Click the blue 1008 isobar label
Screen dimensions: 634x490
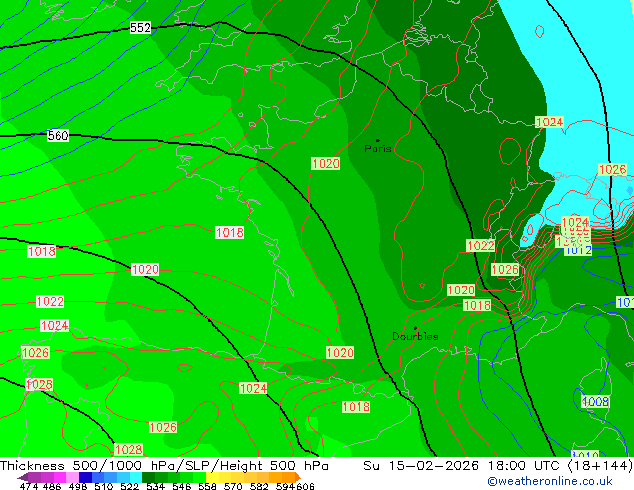(596, 402)
